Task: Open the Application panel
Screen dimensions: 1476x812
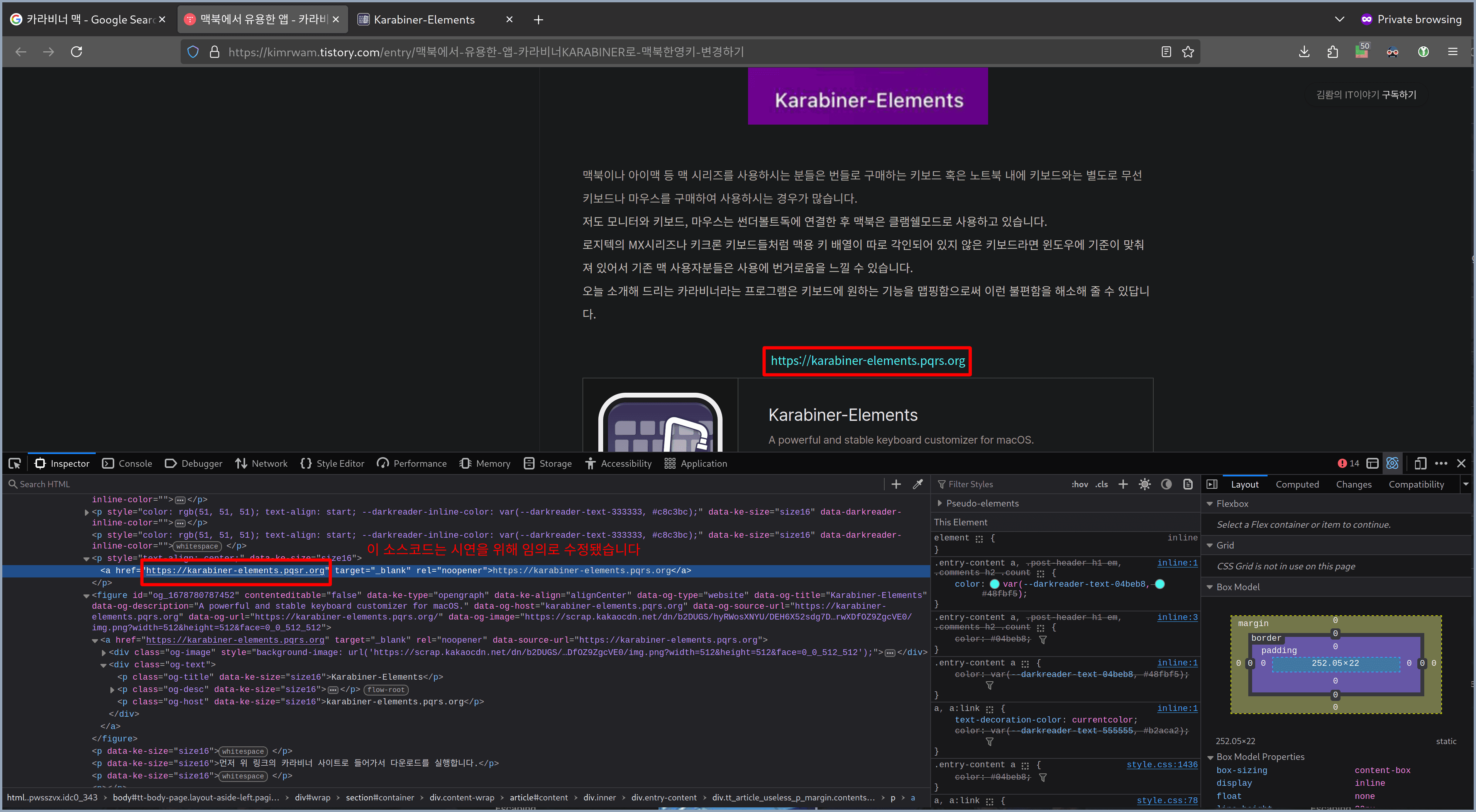Action: click(696, 463)
